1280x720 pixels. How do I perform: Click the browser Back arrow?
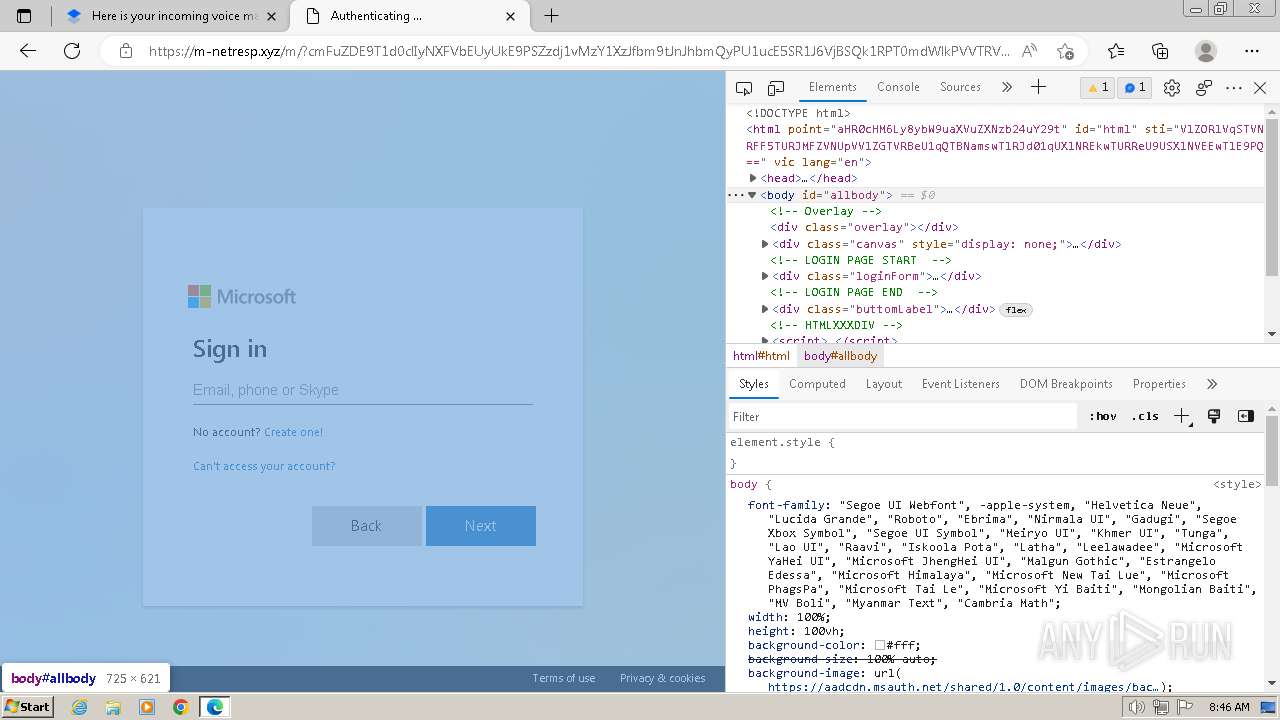pyautogui.click(x=28, y=51)
